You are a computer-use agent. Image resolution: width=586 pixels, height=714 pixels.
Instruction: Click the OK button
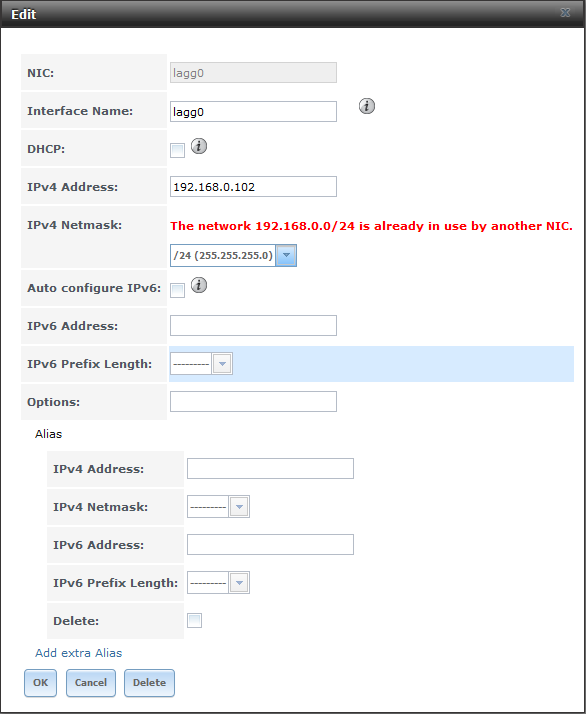click(x=41, y=683)
